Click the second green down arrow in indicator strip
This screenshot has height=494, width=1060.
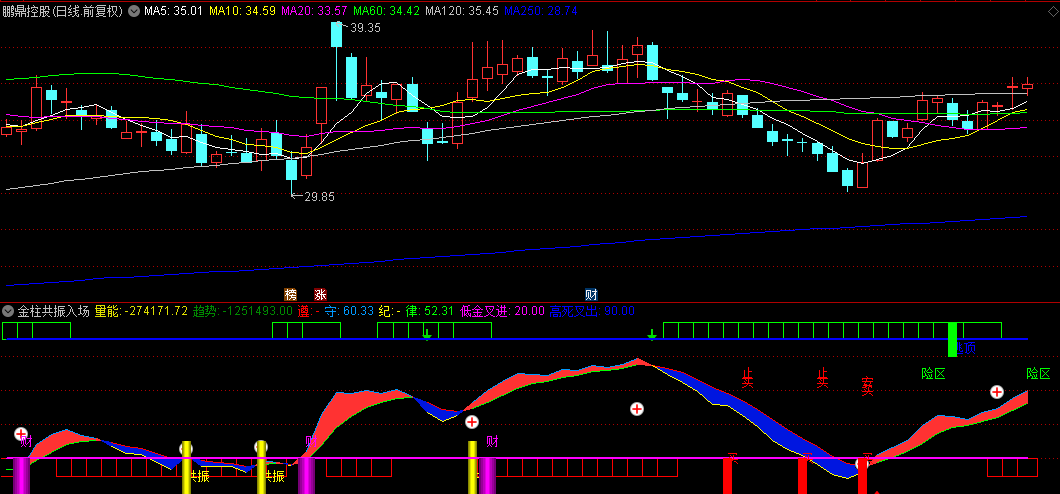(x=652, y=334)
